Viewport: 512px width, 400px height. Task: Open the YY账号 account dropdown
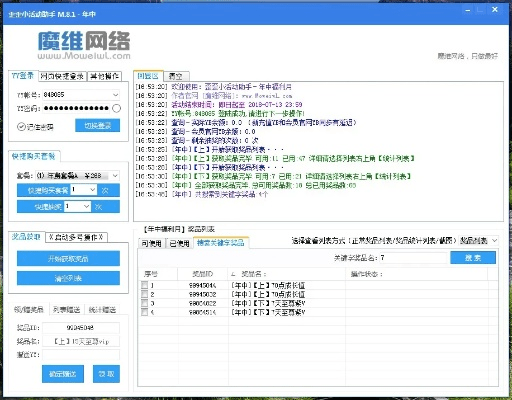[115, 95]
